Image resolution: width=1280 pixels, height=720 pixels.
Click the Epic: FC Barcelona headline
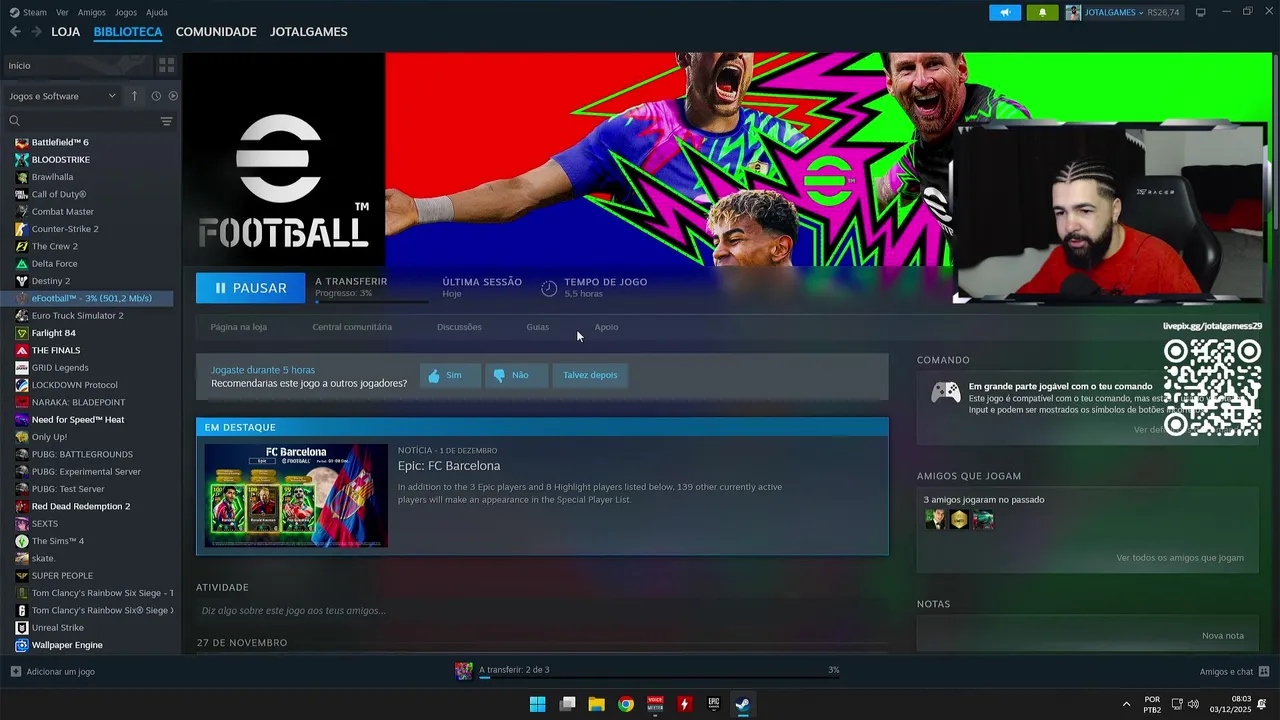(449, 466)
